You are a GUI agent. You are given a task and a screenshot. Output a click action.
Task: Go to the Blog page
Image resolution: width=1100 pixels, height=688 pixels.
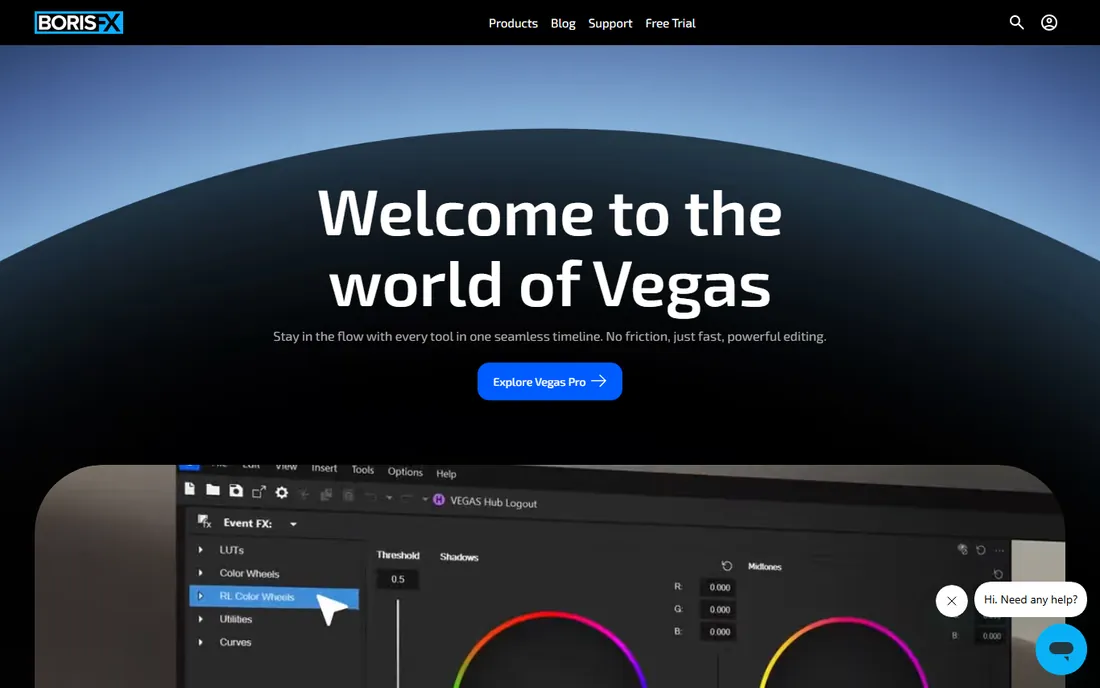563,23
